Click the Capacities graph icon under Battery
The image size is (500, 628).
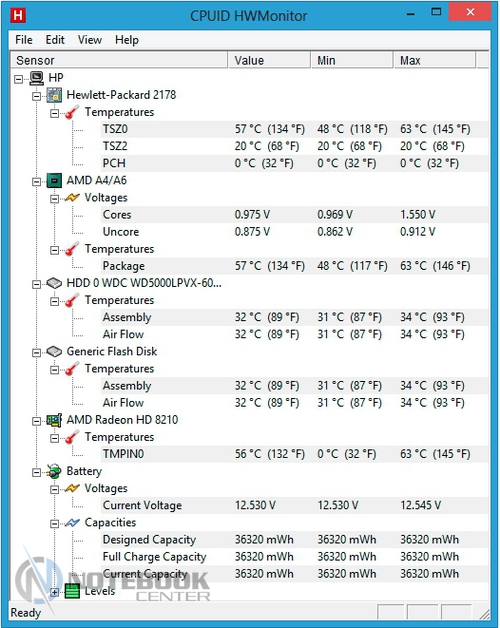coord(72,523)
